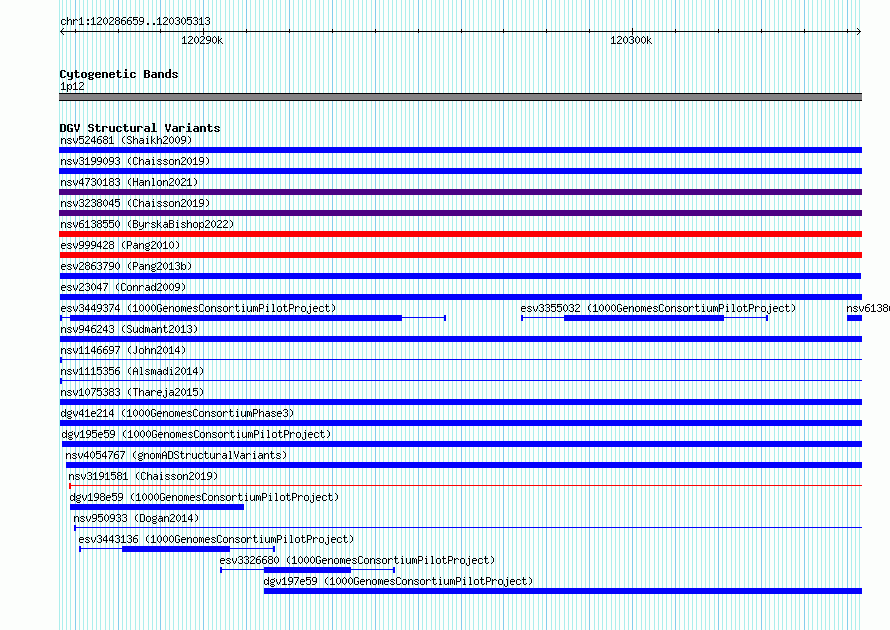Click the left arrow of the ruler
Screen dimensions: 890x630
tap(63, 31)
